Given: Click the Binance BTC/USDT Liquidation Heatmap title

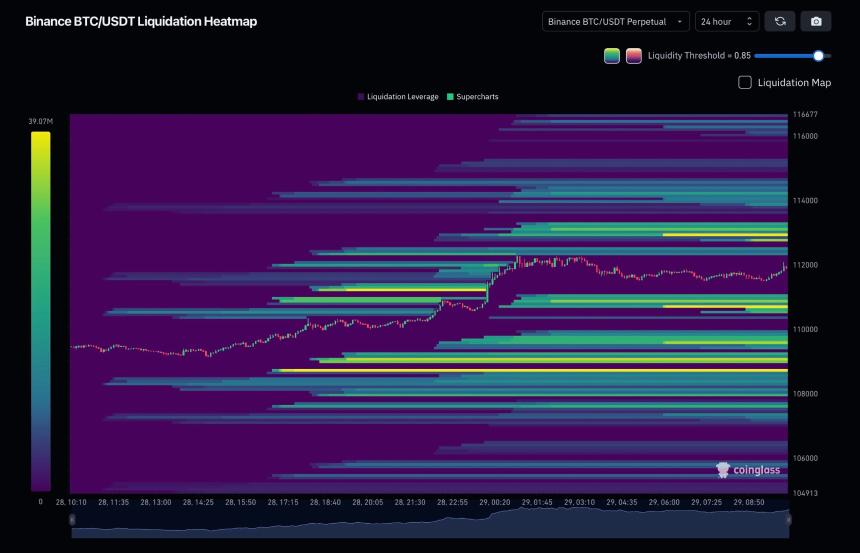Looking at the screenshot, I should click(141, 21).
